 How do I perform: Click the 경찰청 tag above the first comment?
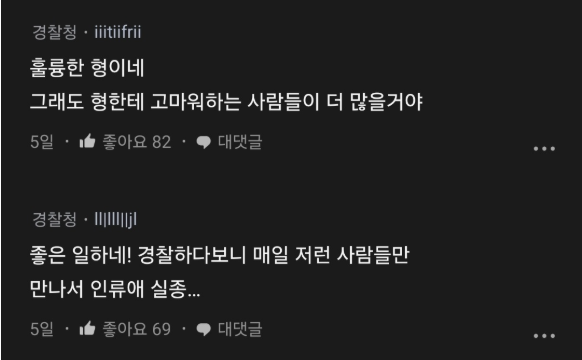pyautogui.click(x=55, y=32)
